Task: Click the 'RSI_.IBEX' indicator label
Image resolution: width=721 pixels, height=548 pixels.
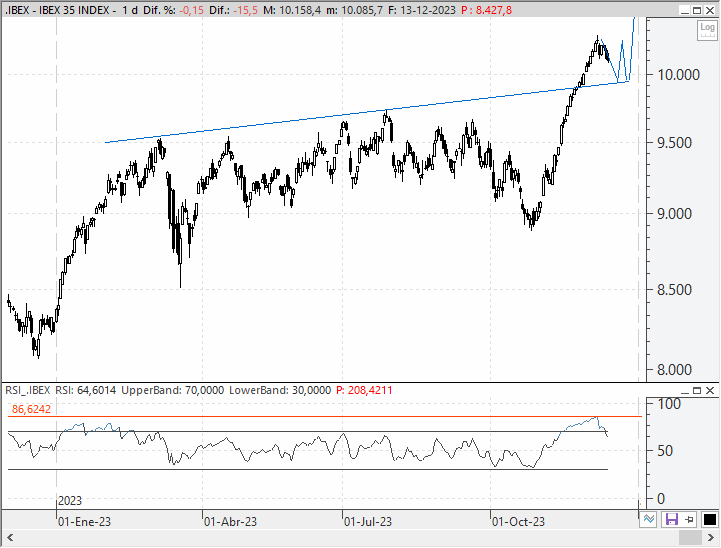Action: point(28,390)
